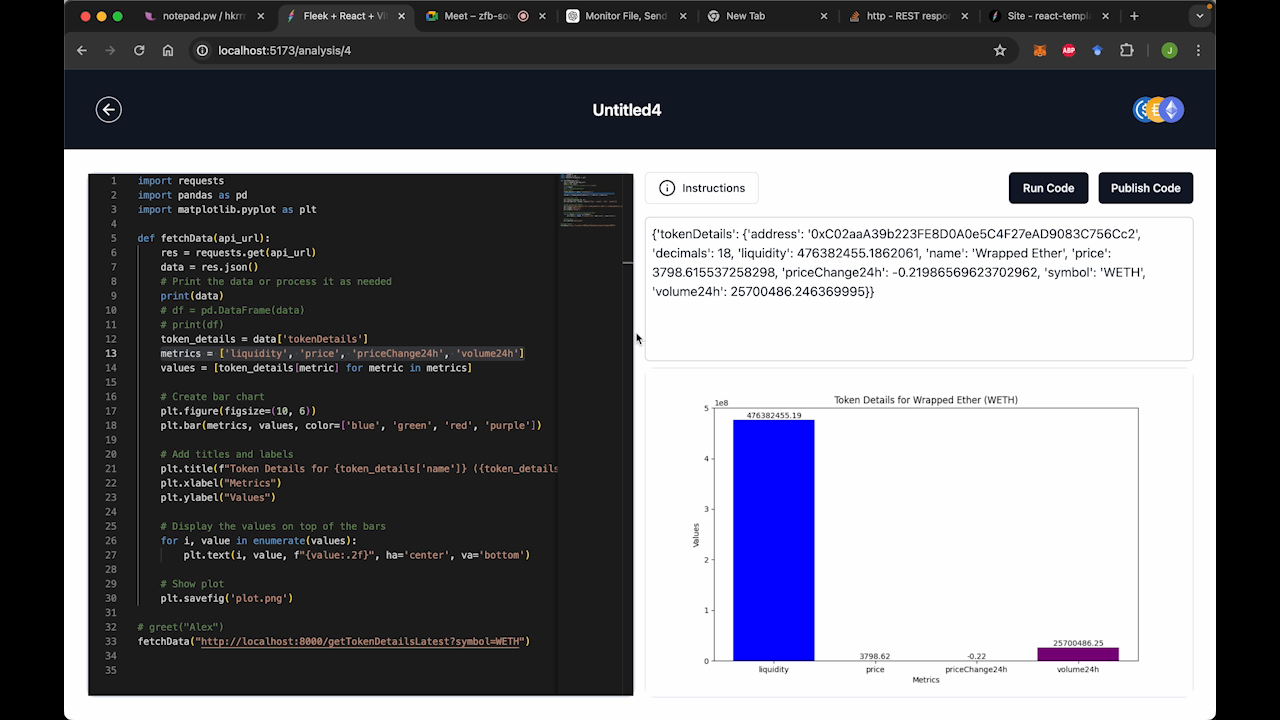
Task: Click the browser forward arrow
Action: pyautogui.click(x=110, y=50)
